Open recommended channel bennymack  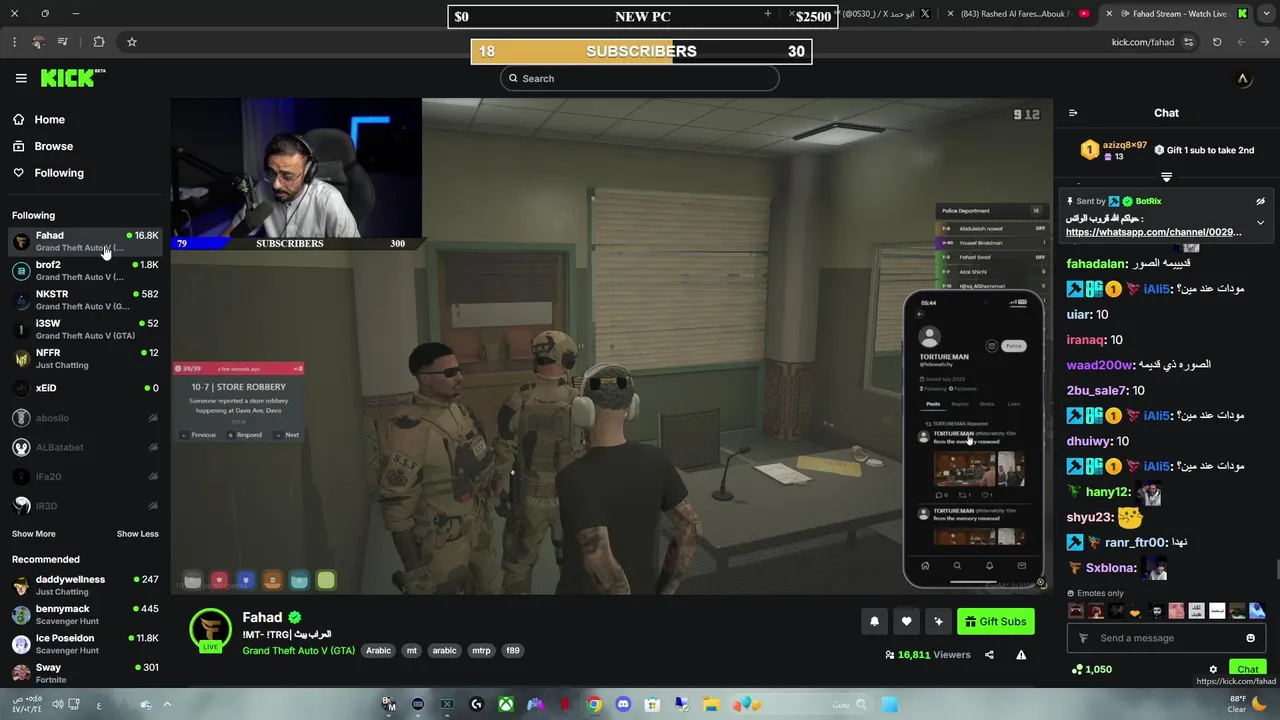click(85, 615)
